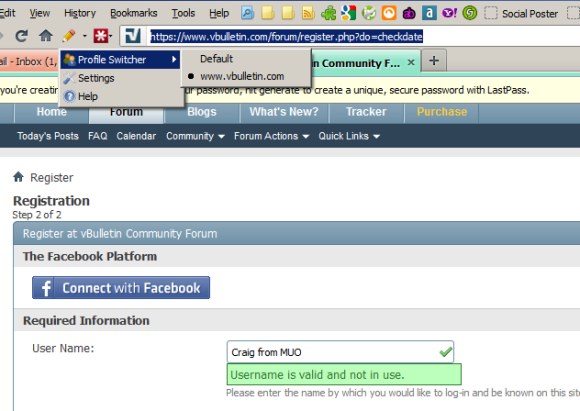580x411 pixels.
Task: Open the Today's Posts link
Action: [x=48, y=136]
